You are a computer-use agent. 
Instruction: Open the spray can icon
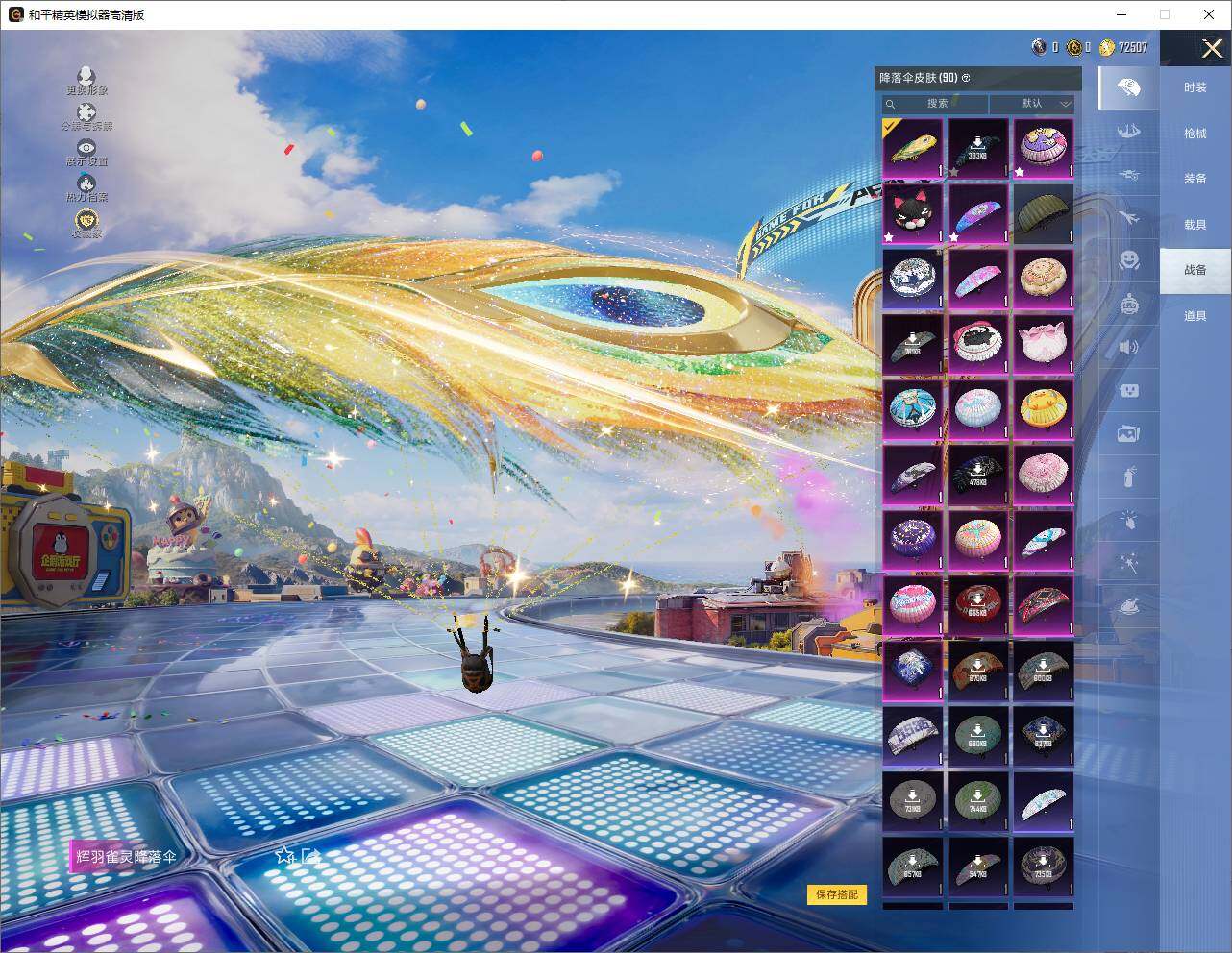pyautogui.click(x=1129, y=476)
